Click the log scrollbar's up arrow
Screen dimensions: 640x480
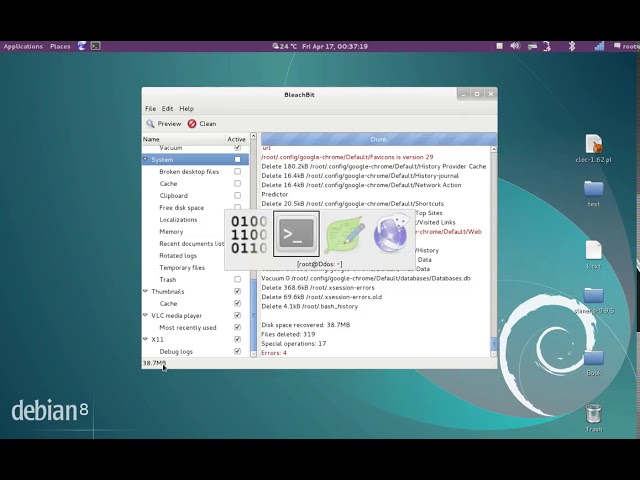[493, 149]
